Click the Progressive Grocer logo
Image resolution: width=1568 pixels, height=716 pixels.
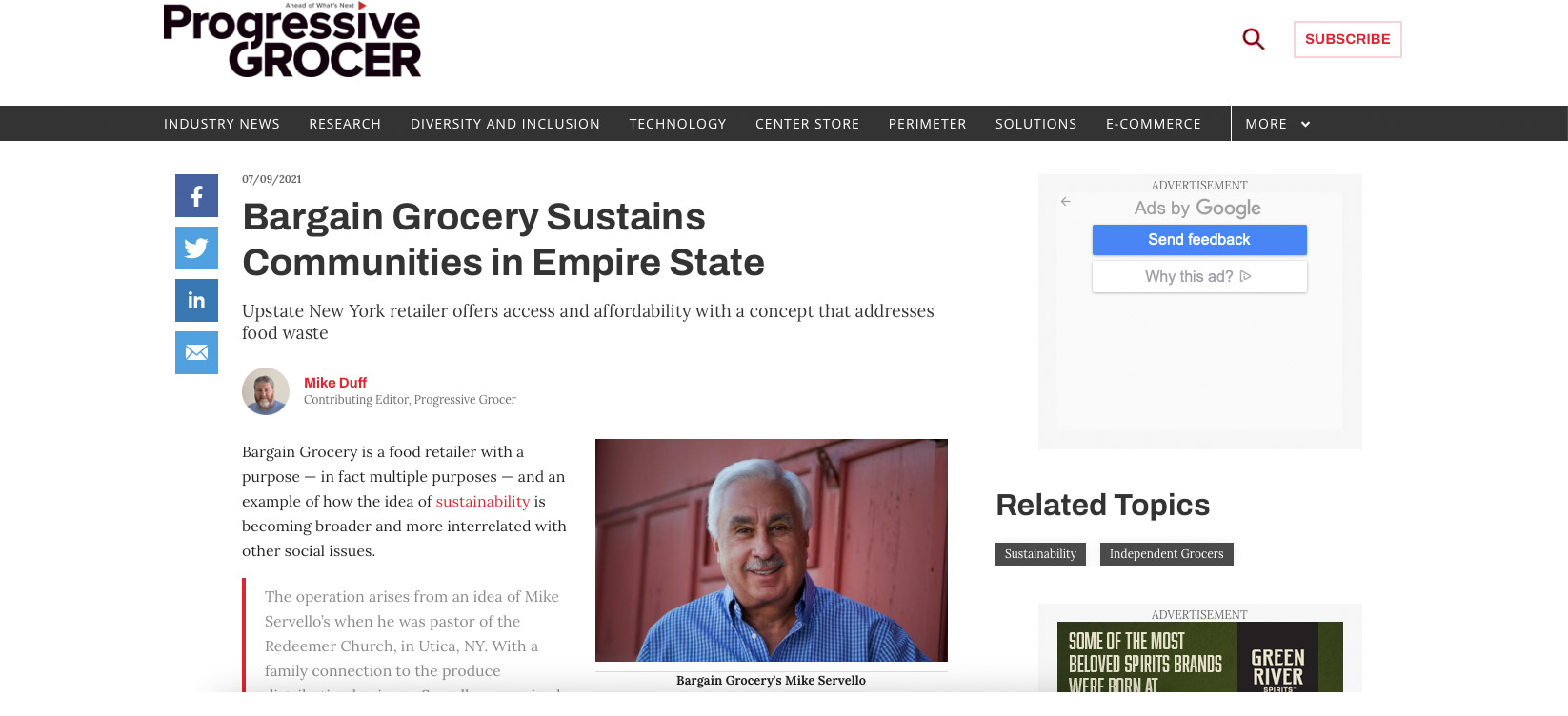click(x=291, y=40)
